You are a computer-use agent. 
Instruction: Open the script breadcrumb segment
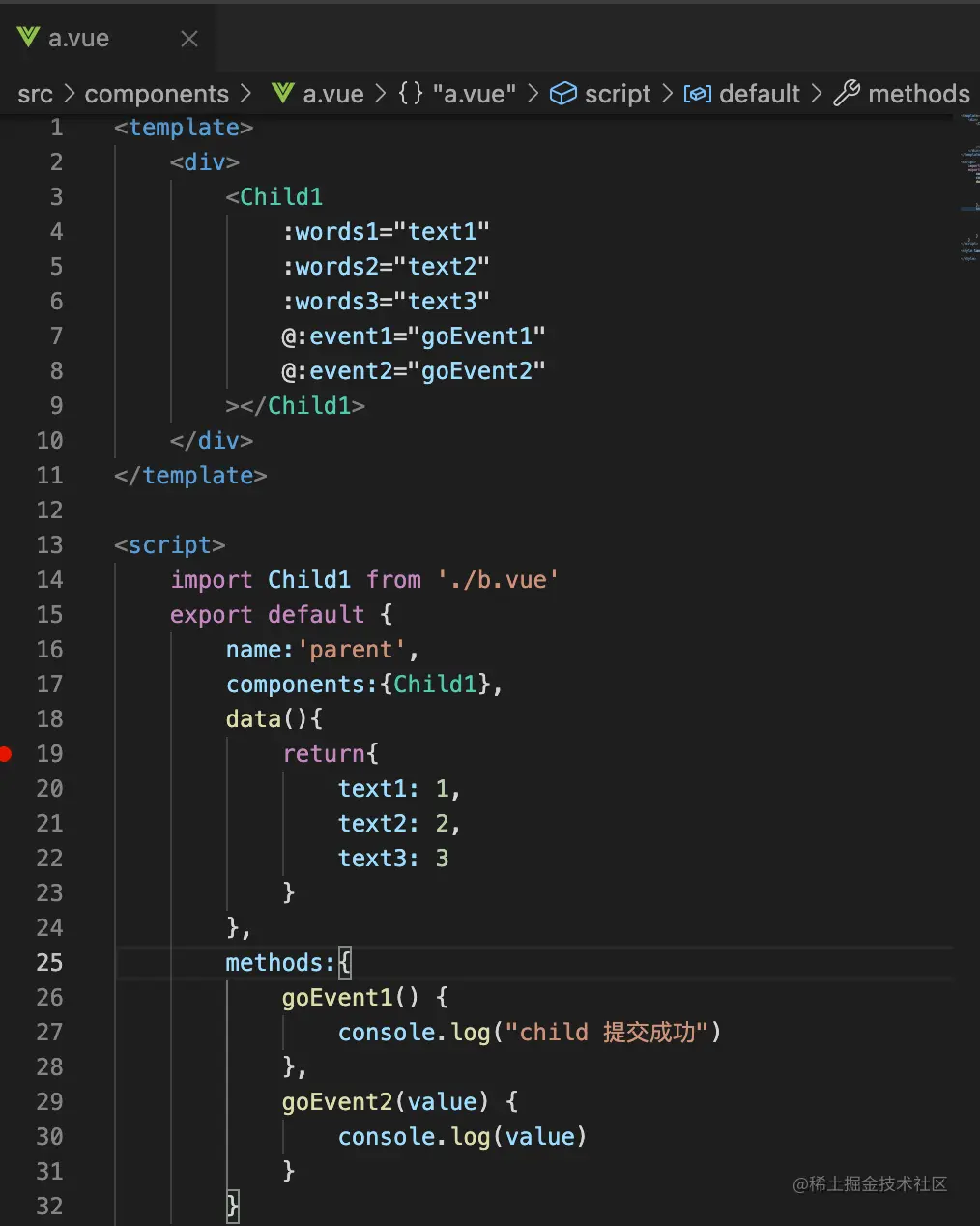tap(618, 94)
